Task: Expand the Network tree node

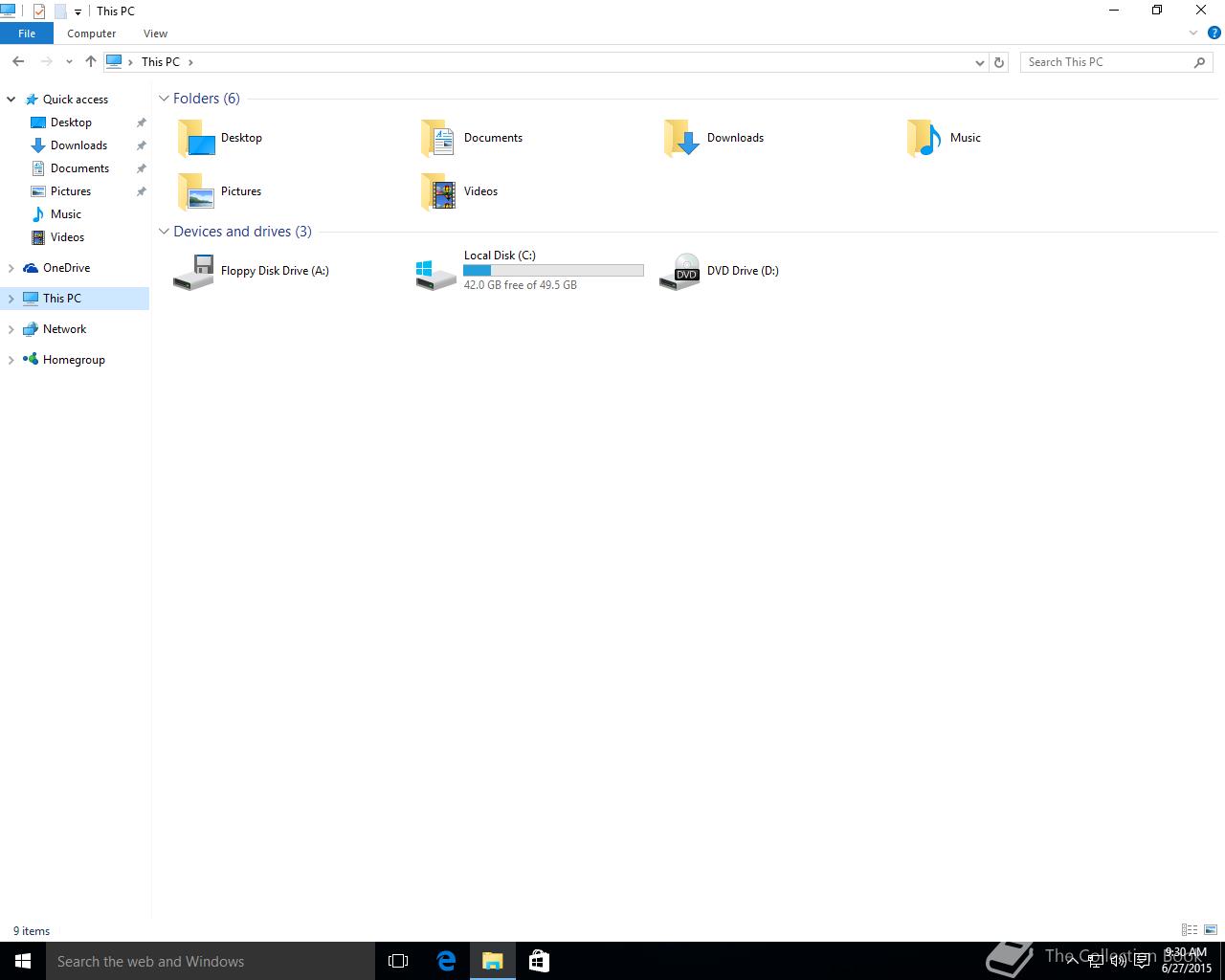Action: 11,329
